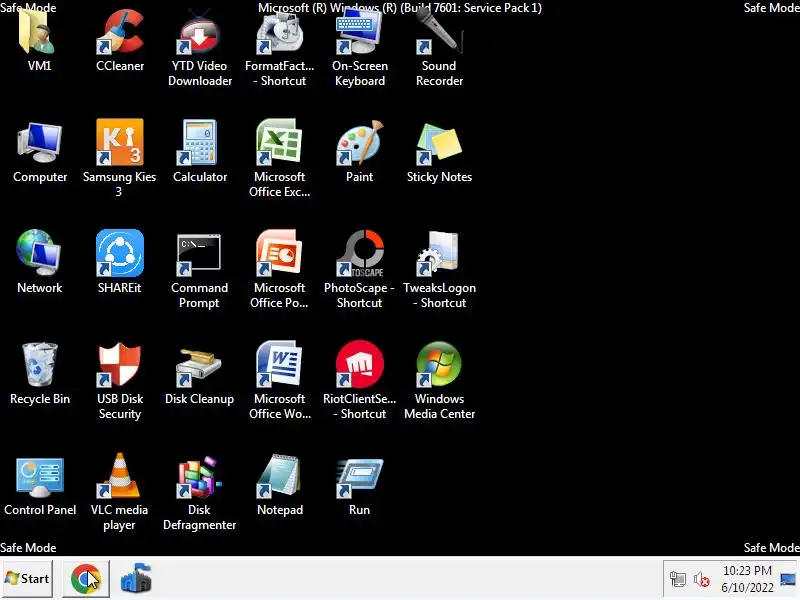Click the Disk Cleanup icon
This screenshot has width=800, height=600.
[x=199, y=367]
